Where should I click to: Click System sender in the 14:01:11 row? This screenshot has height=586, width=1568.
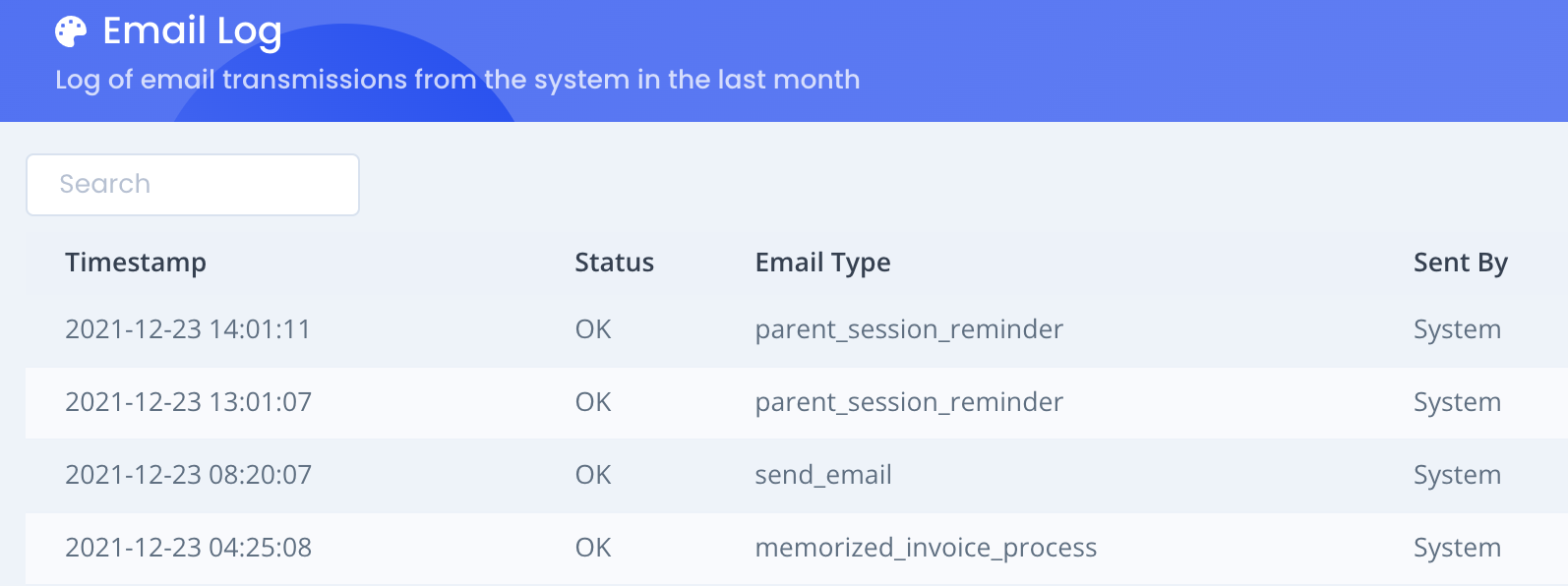click(x=1457, y=329)
